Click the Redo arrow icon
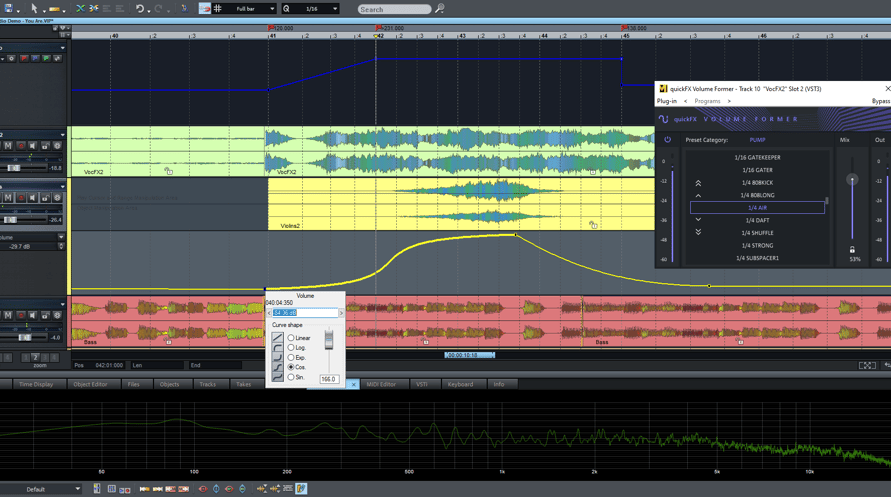The image size is (891, 497). [159, 9]
